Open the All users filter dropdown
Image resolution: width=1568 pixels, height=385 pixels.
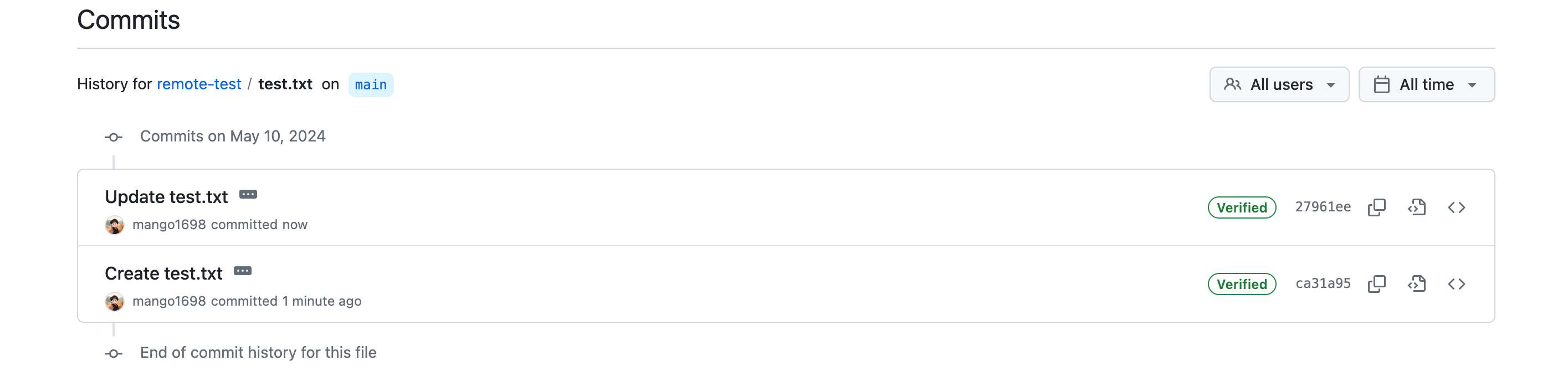click(1279, 85)
